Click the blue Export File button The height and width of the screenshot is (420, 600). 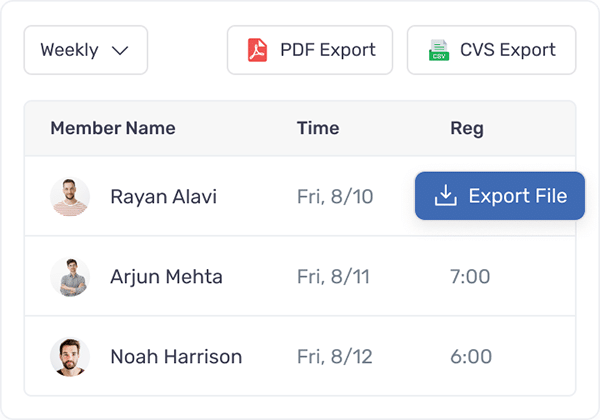coord(500,196)
